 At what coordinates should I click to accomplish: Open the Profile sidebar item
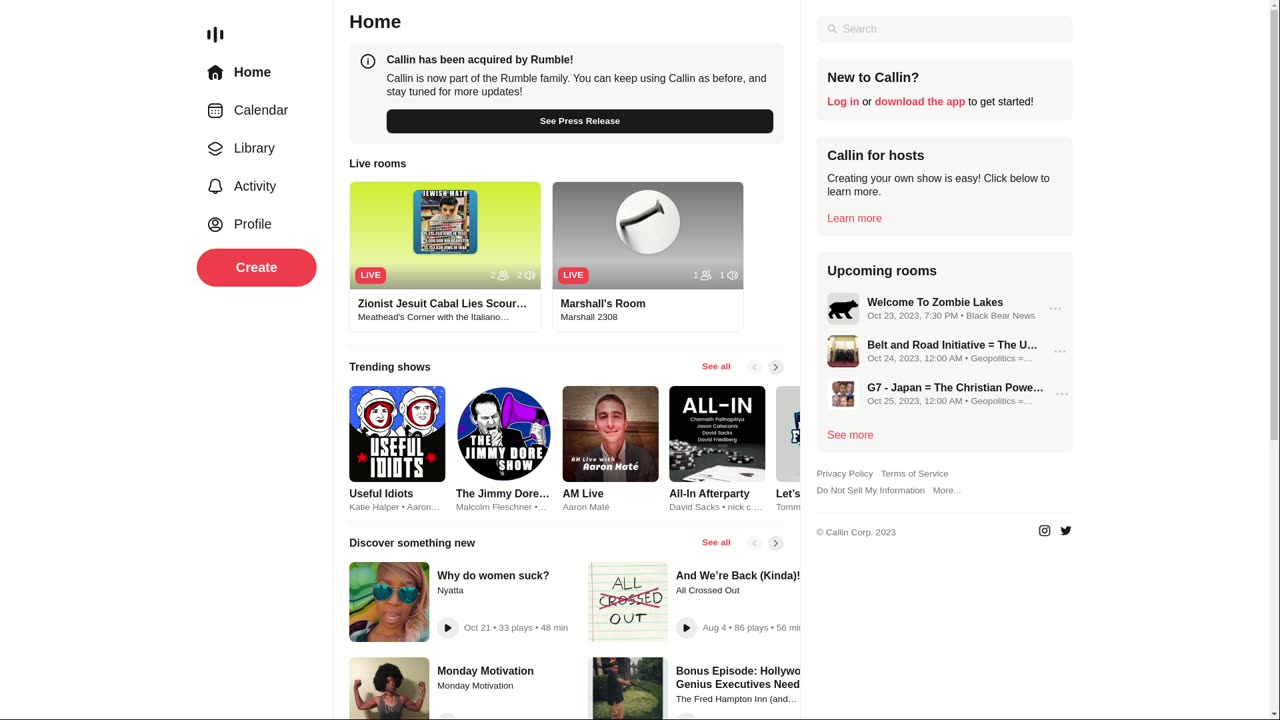click(x=239, y=224)
